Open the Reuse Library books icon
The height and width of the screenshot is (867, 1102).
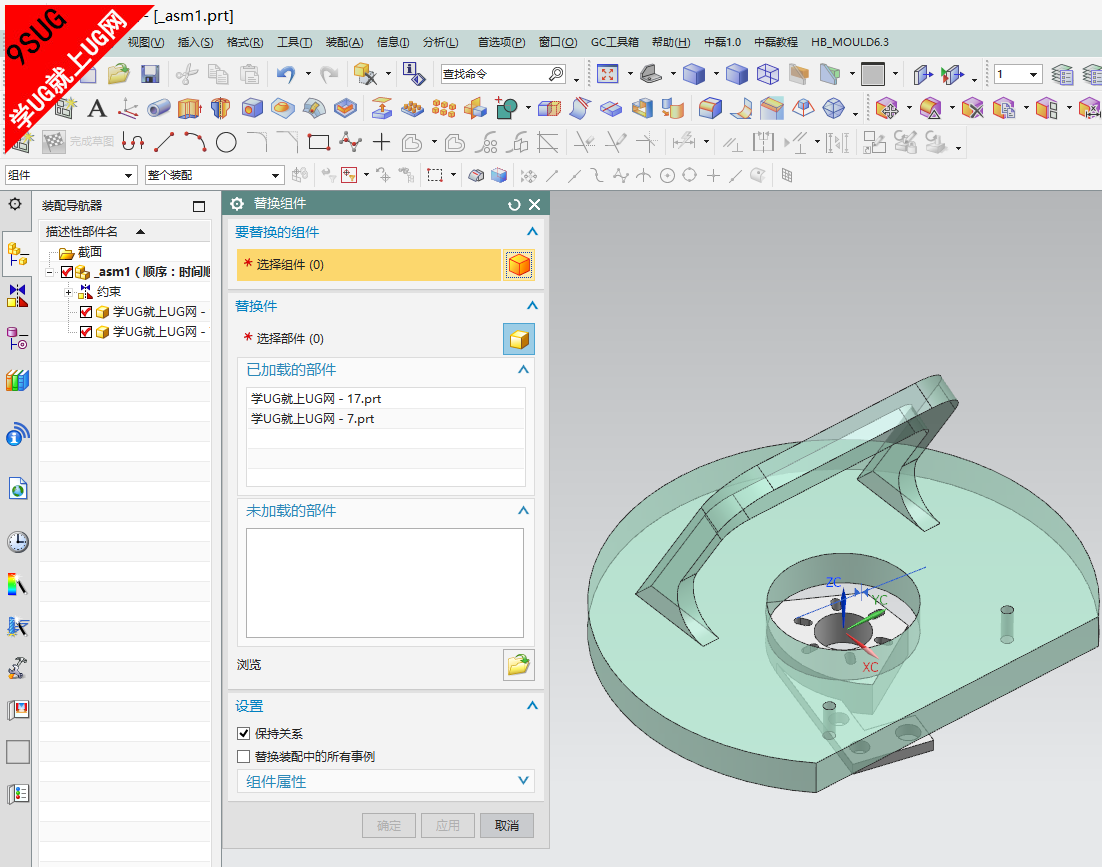(17, 380)
